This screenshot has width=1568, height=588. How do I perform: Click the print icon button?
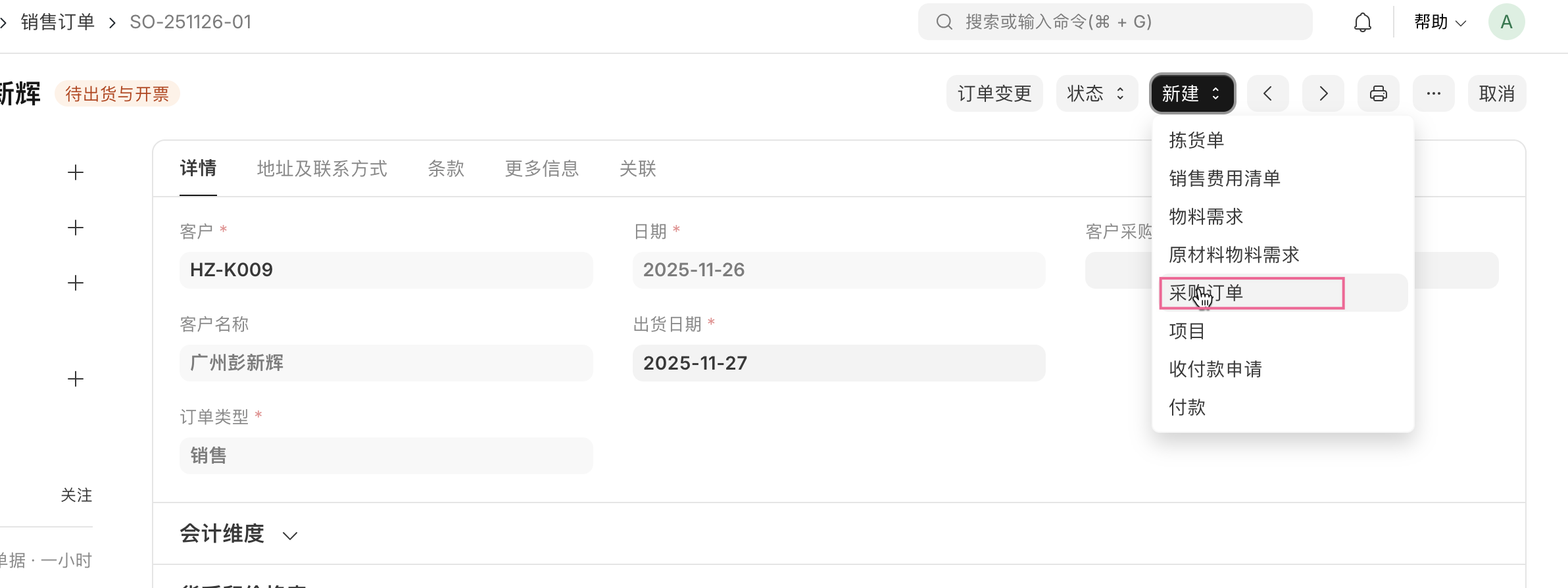pyautogui.click(x=1378, y=93)
